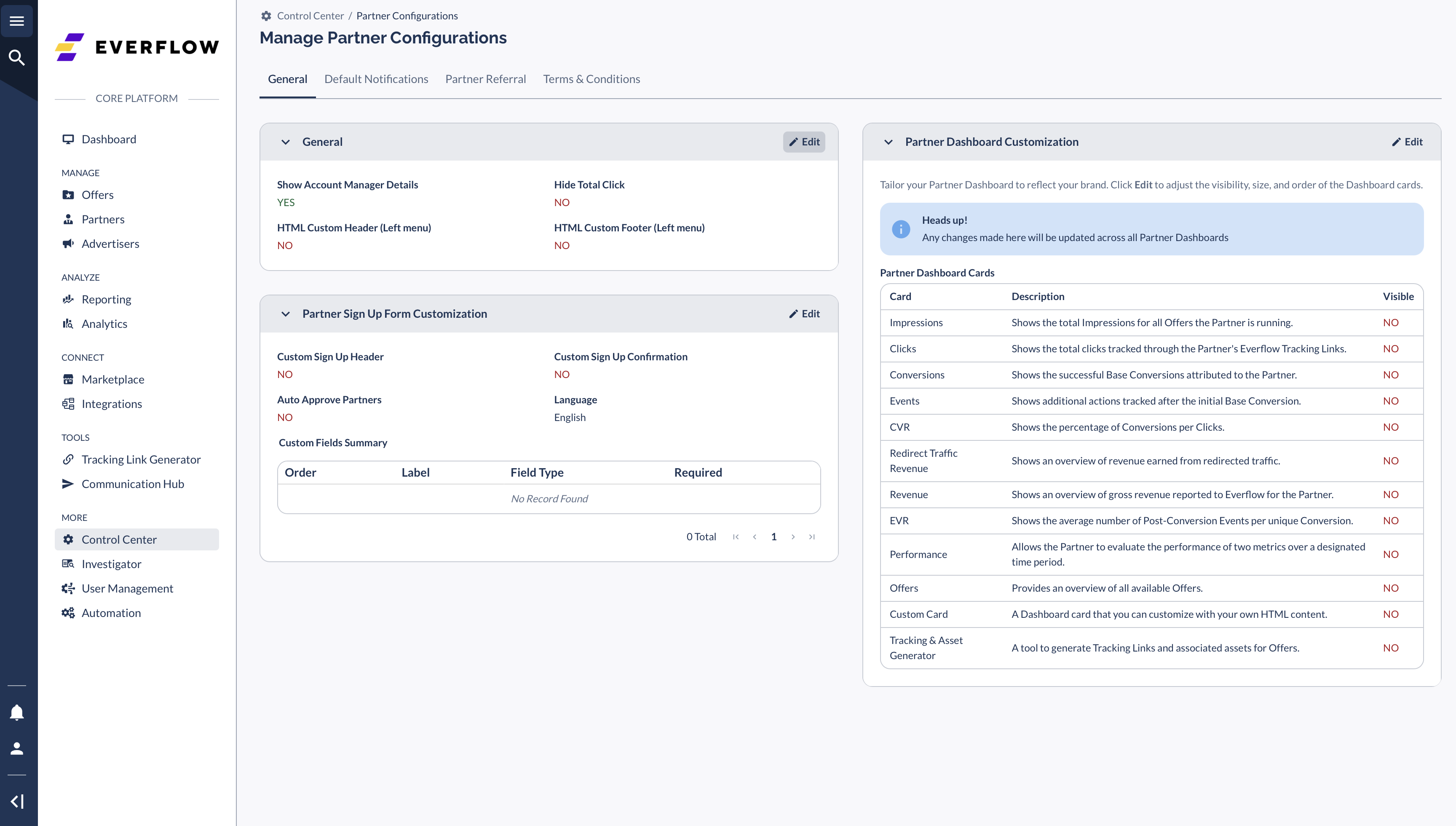Click the Redirect Traffic Revenue card name
The width and height of the screenshot is (1456, 826).
click(x=923, y=461)
